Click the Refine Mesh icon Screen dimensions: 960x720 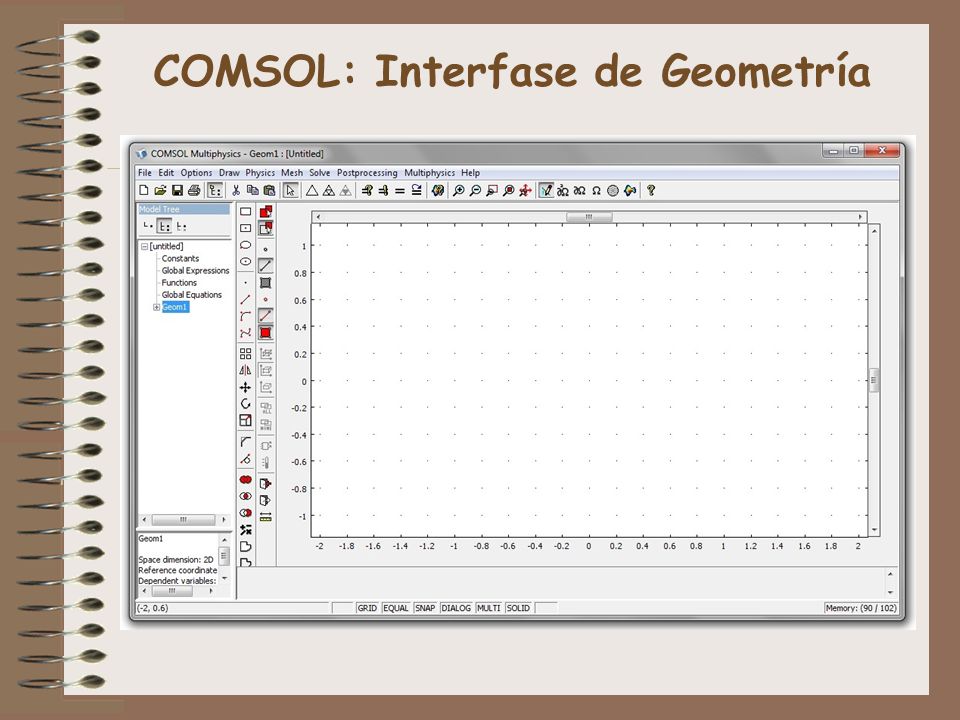pyautogui.click(x=329, y=190)
